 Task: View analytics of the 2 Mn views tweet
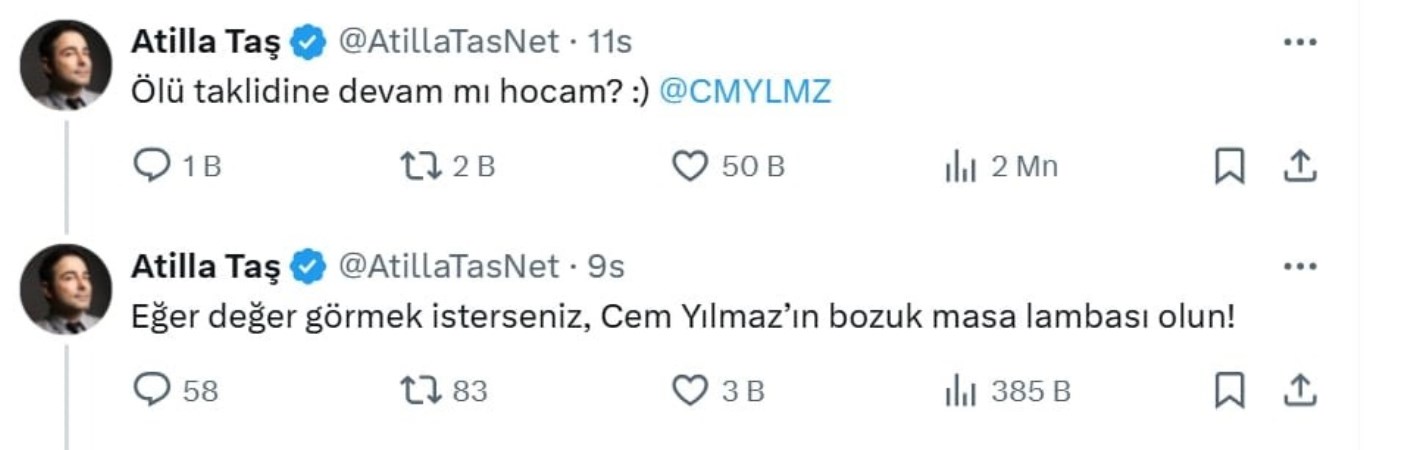click(x=960, y=168)
